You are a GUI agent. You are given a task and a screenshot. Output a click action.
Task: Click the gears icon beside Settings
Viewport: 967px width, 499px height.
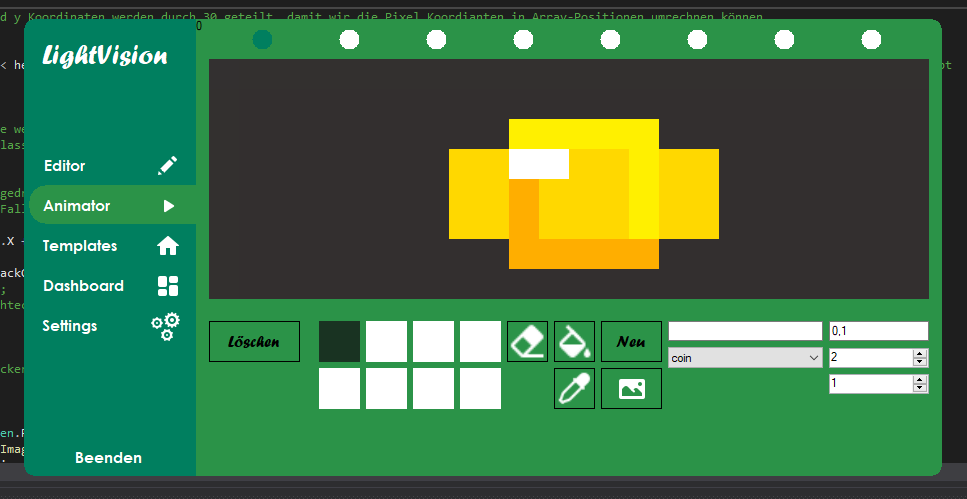tap(166, 326)
